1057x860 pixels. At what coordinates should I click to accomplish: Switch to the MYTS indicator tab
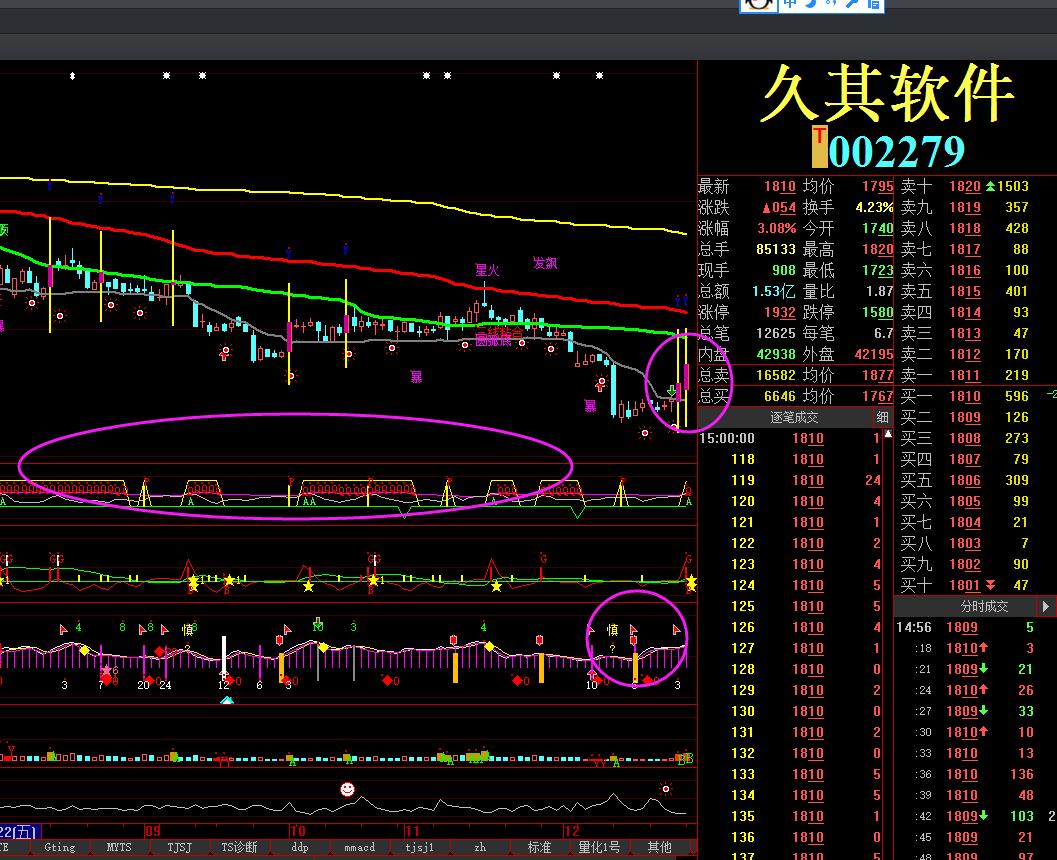(x=119, y=847)
